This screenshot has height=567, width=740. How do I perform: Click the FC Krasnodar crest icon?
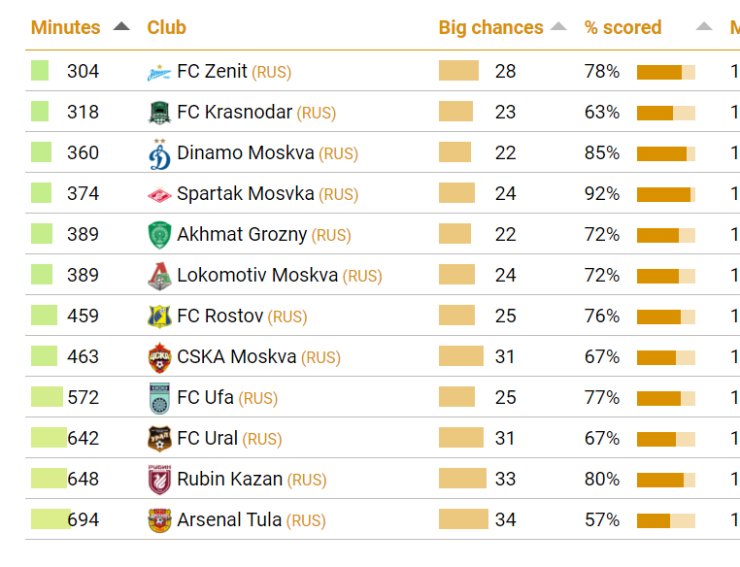tap(160, 113)
